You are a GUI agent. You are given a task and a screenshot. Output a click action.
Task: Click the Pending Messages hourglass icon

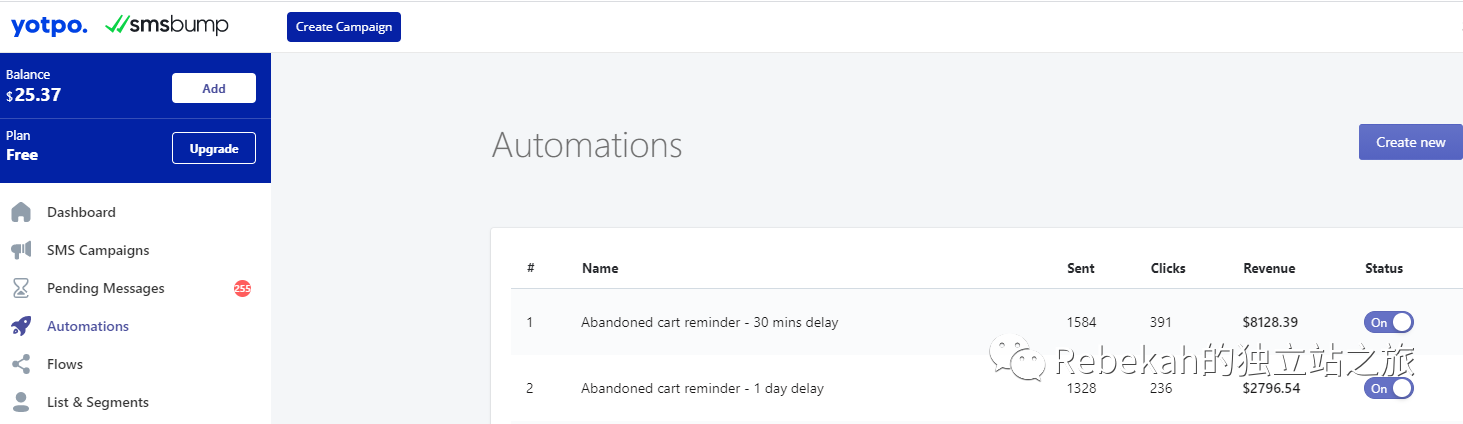point(20,288)
